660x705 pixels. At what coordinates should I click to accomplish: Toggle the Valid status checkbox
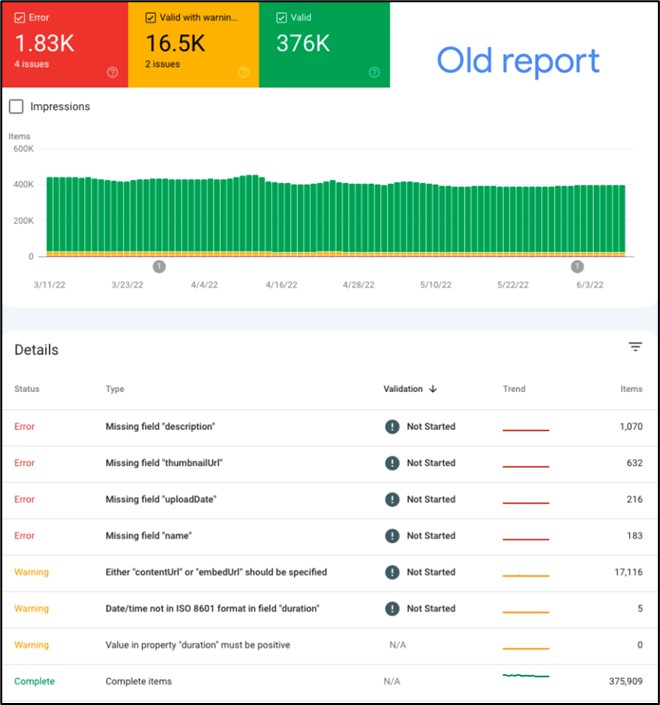[x=281, y=18]
